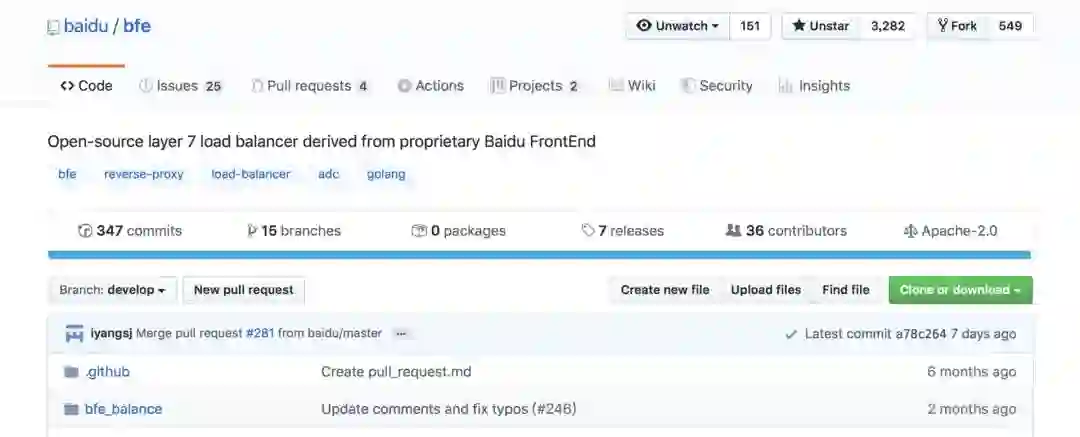Switch to the Issues tab
Screen dimensions: 1080x437
180,86
